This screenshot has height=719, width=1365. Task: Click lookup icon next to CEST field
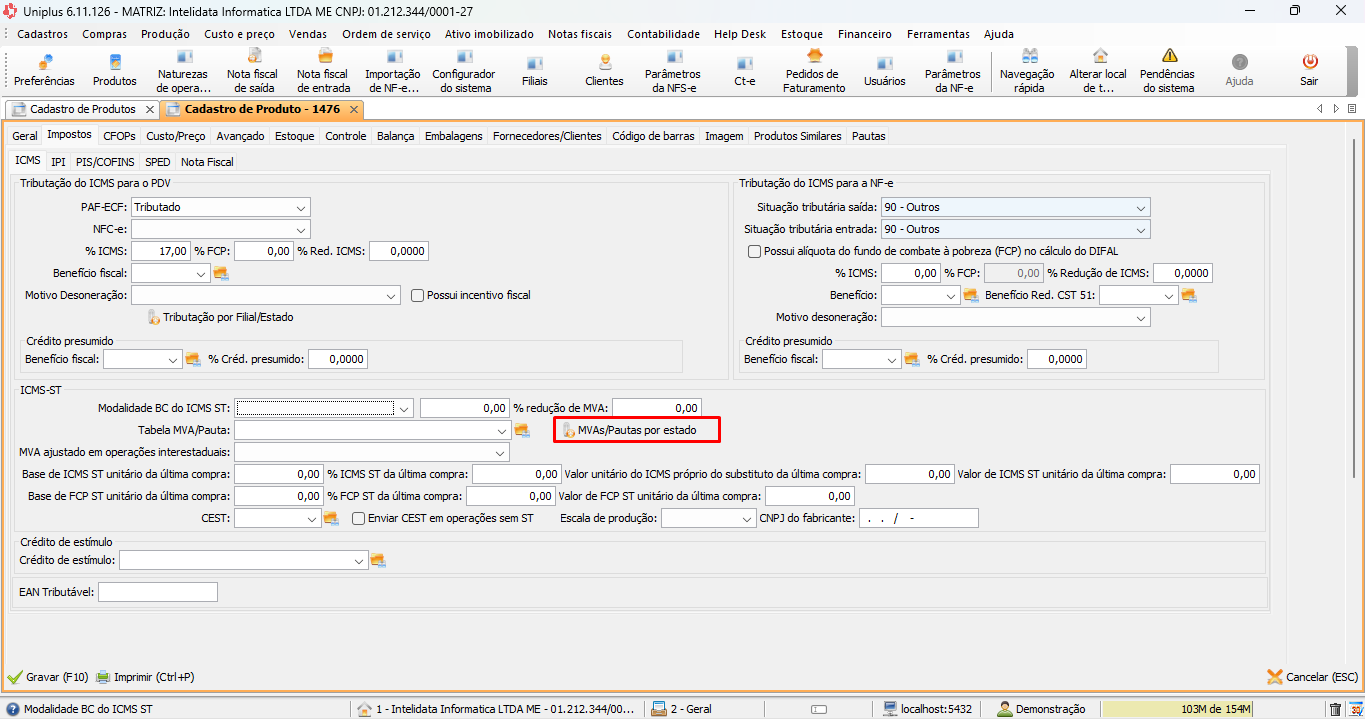coord(331,518)
